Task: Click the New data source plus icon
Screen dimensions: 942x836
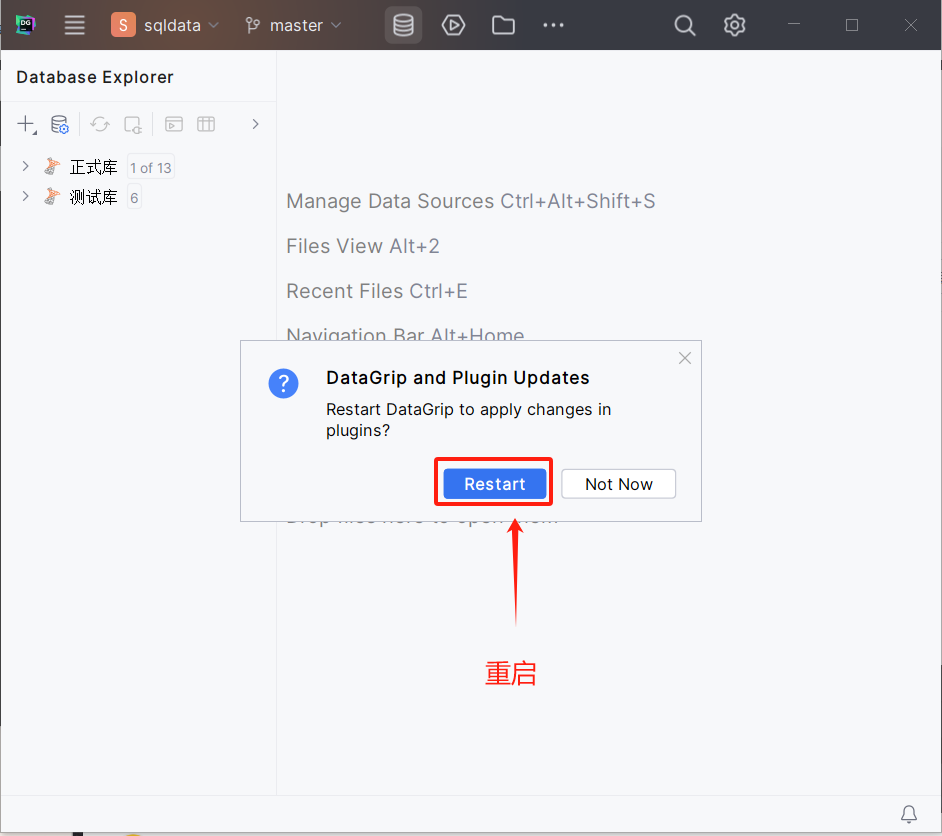Action: pyautogui.click(x=26, y=124)
